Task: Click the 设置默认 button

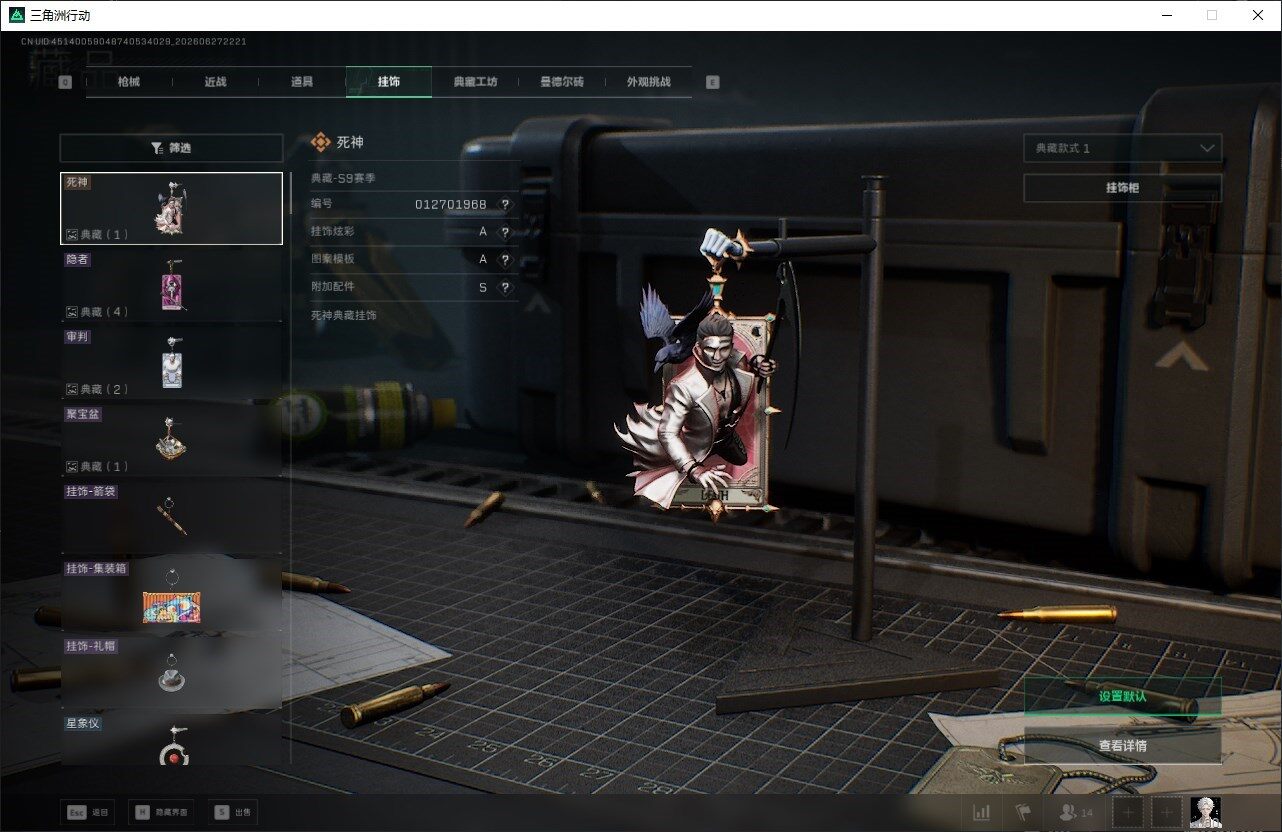Action: tap(1123, 696)
